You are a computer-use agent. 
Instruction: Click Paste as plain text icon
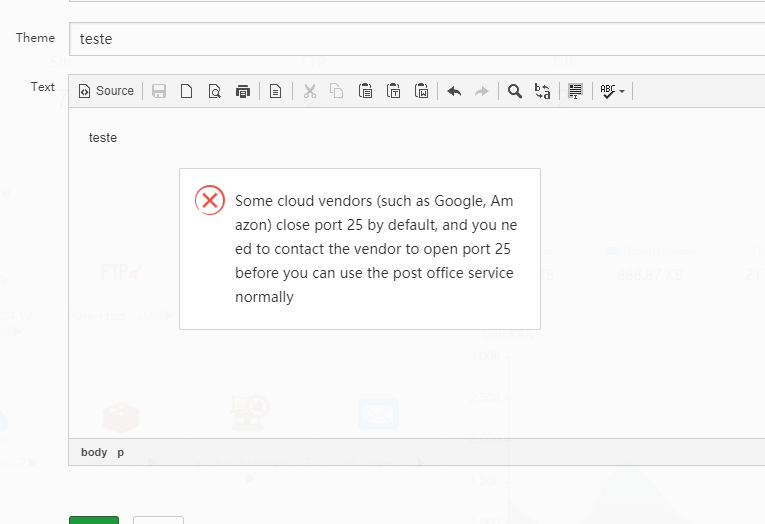coord(393,91)
